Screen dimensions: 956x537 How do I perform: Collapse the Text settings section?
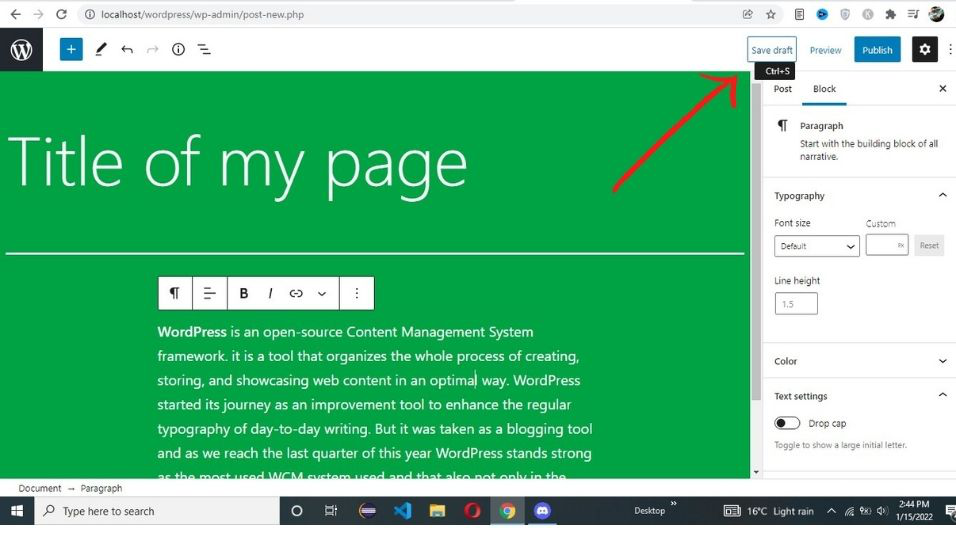click(x=859, y=396)
